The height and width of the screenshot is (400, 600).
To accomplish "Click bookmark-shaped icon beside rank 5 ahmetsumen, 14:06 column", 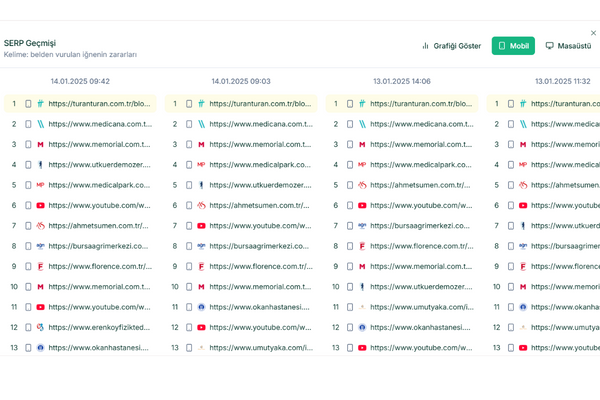I will [x=350, y=185].
